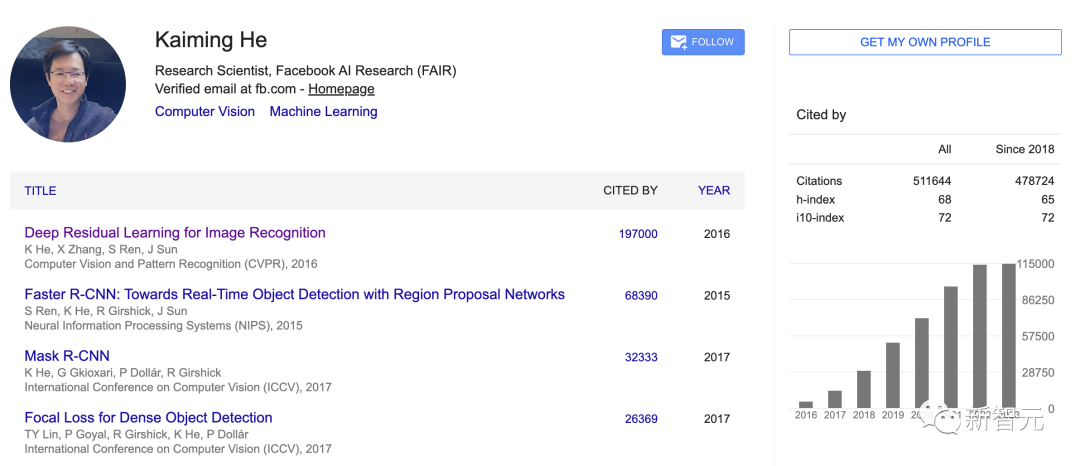Open Focal Loss for Dense Object Detection

148,418
